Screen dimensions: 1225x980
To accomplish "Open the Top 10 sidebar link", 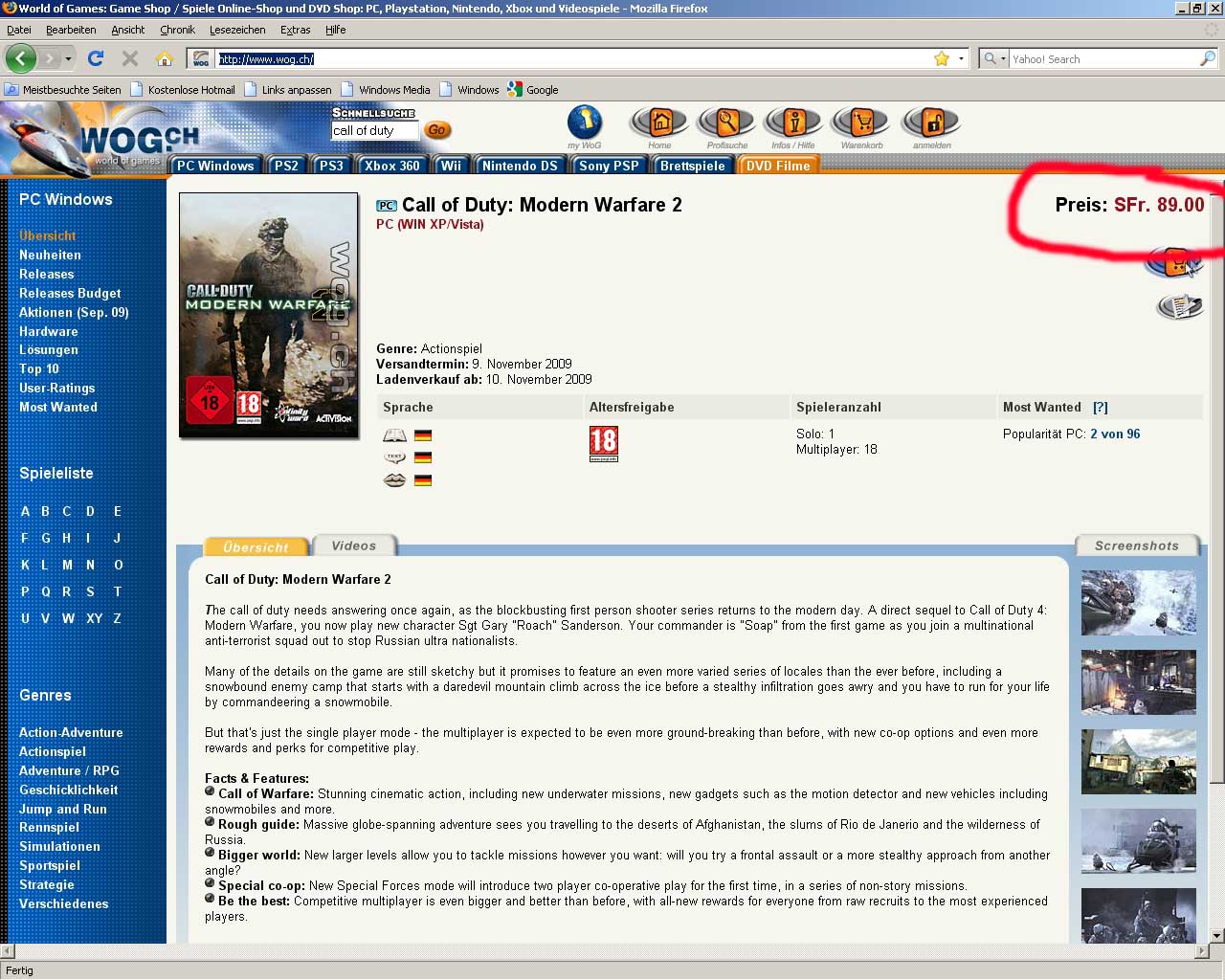I will click(x=39, y=368).
